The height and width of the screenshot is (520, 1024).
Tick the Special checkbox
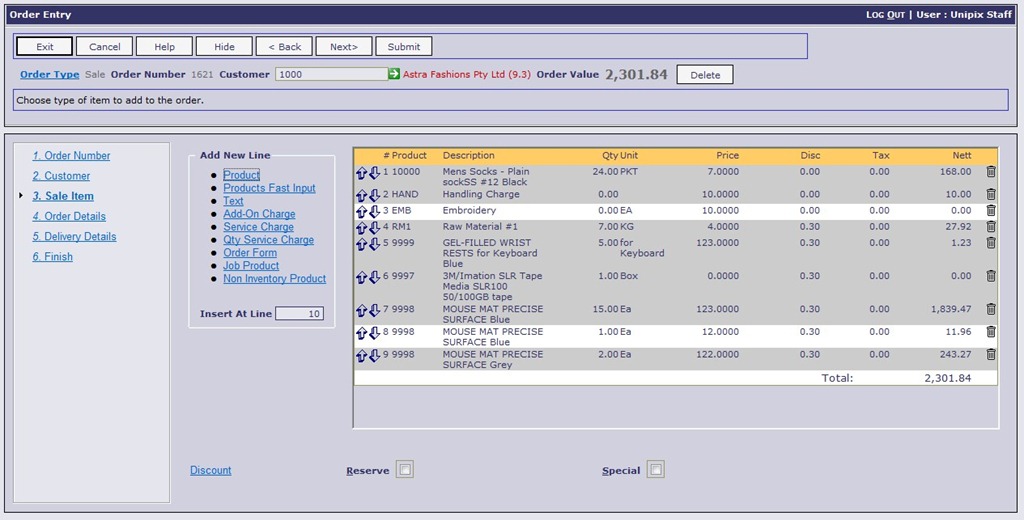656,470
